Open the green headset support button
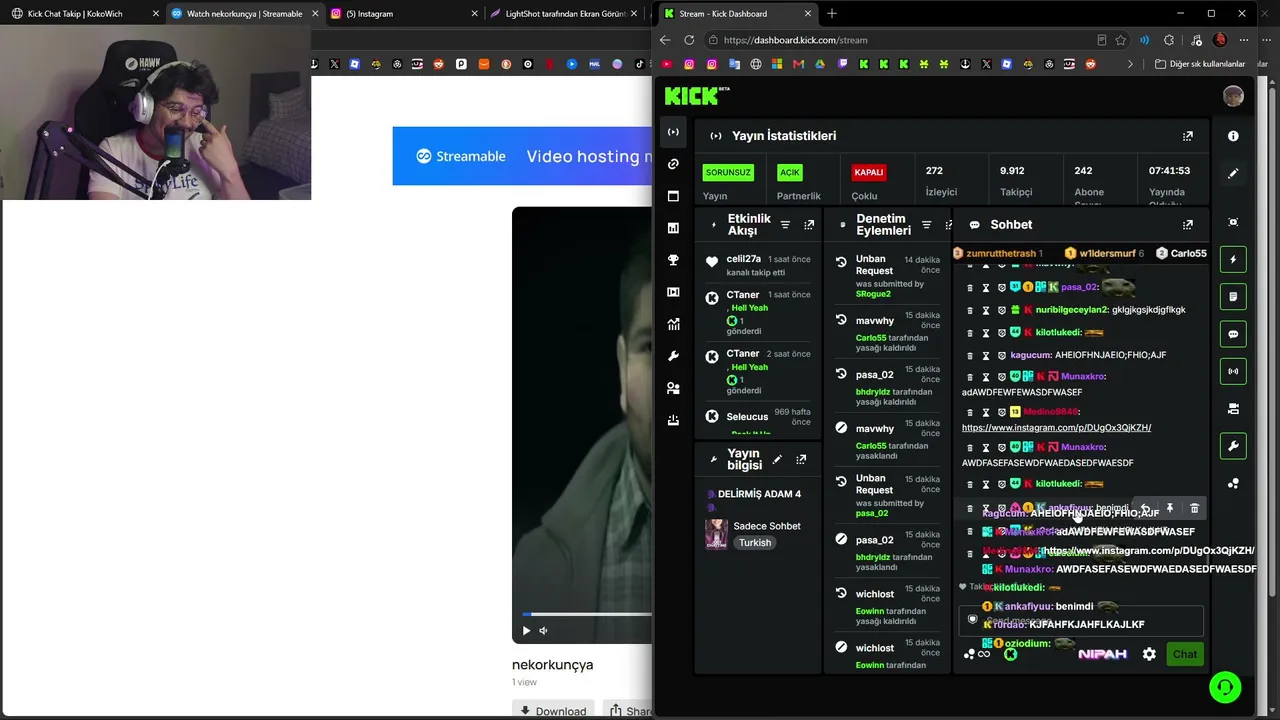This screenshot has height=720, width=1280. click(1225, 687)
